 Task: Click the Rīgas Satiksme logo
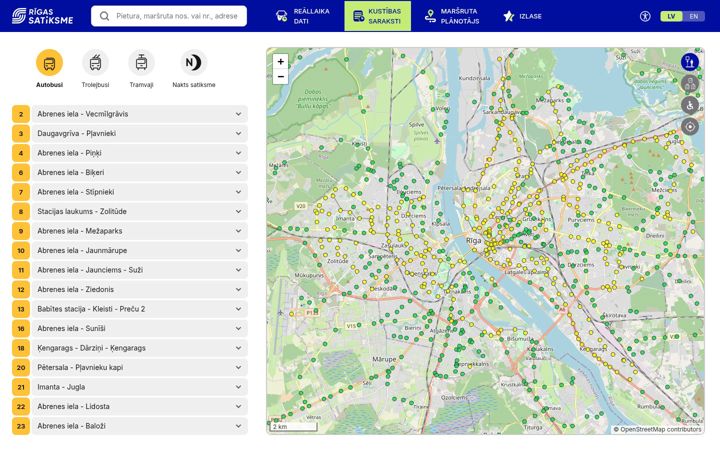coord(42,16)
